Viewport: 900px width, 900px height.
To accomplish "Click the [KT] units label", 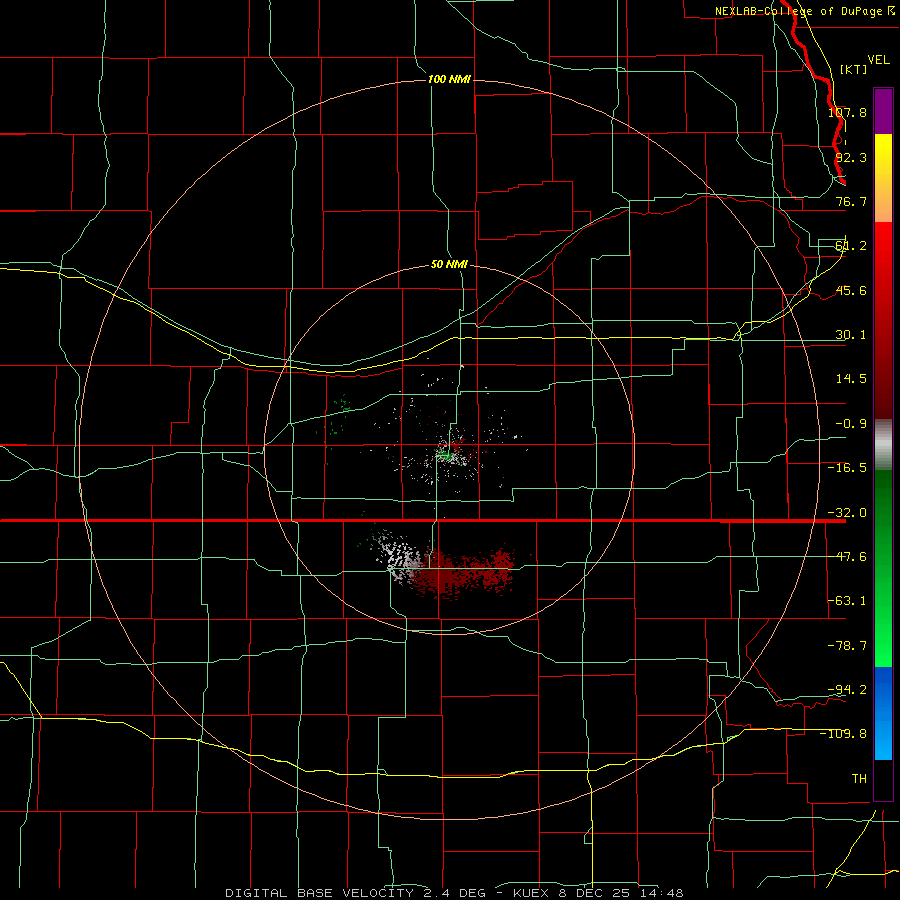I will click(x=854, y=69).
